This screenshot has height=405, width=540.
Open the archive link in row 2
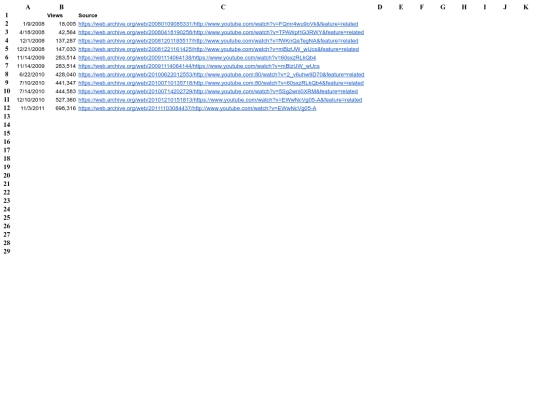coord(218,24)
